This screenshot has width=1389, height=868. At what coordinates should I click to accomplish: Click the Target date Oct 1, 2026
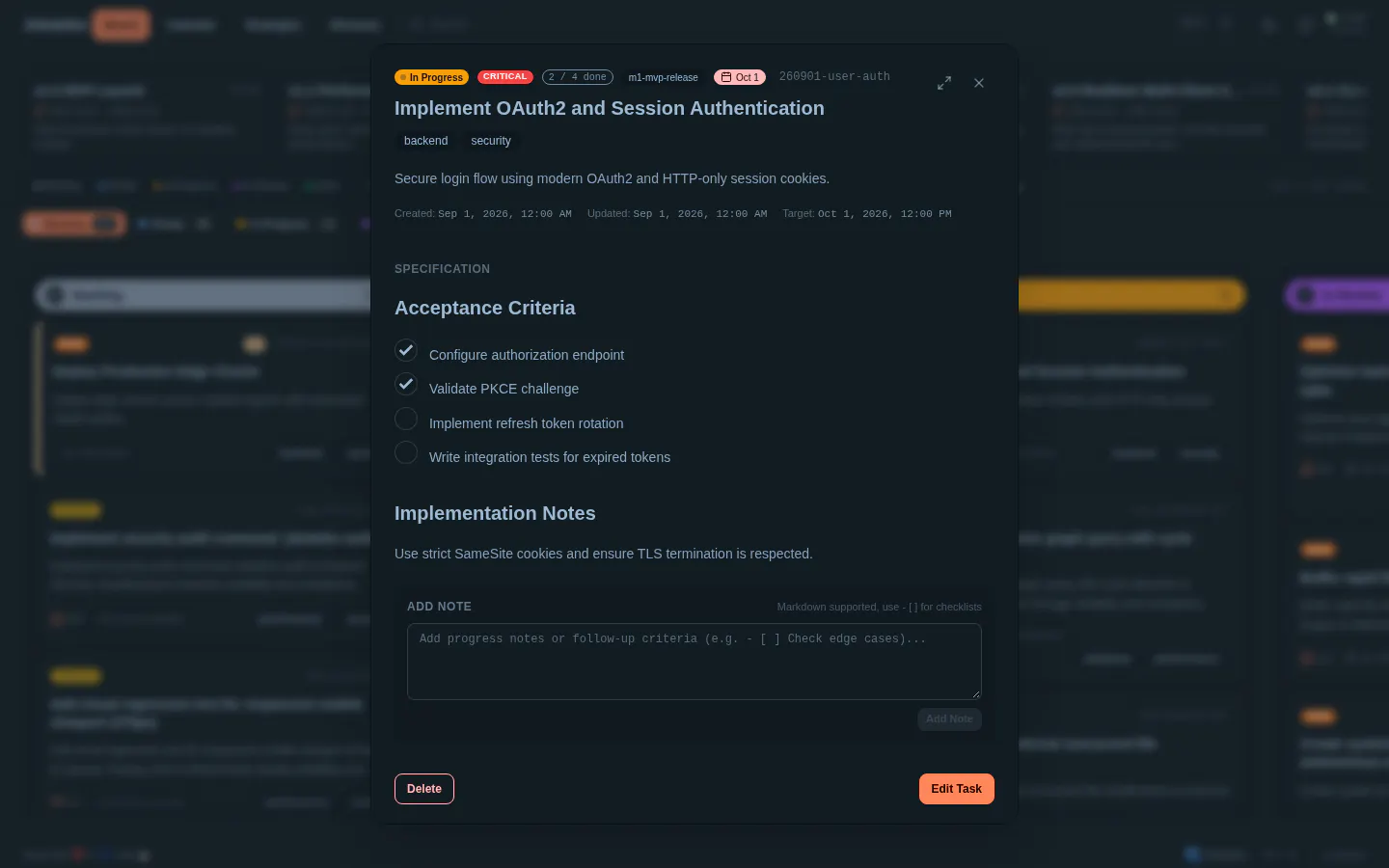tap(885, 214)
